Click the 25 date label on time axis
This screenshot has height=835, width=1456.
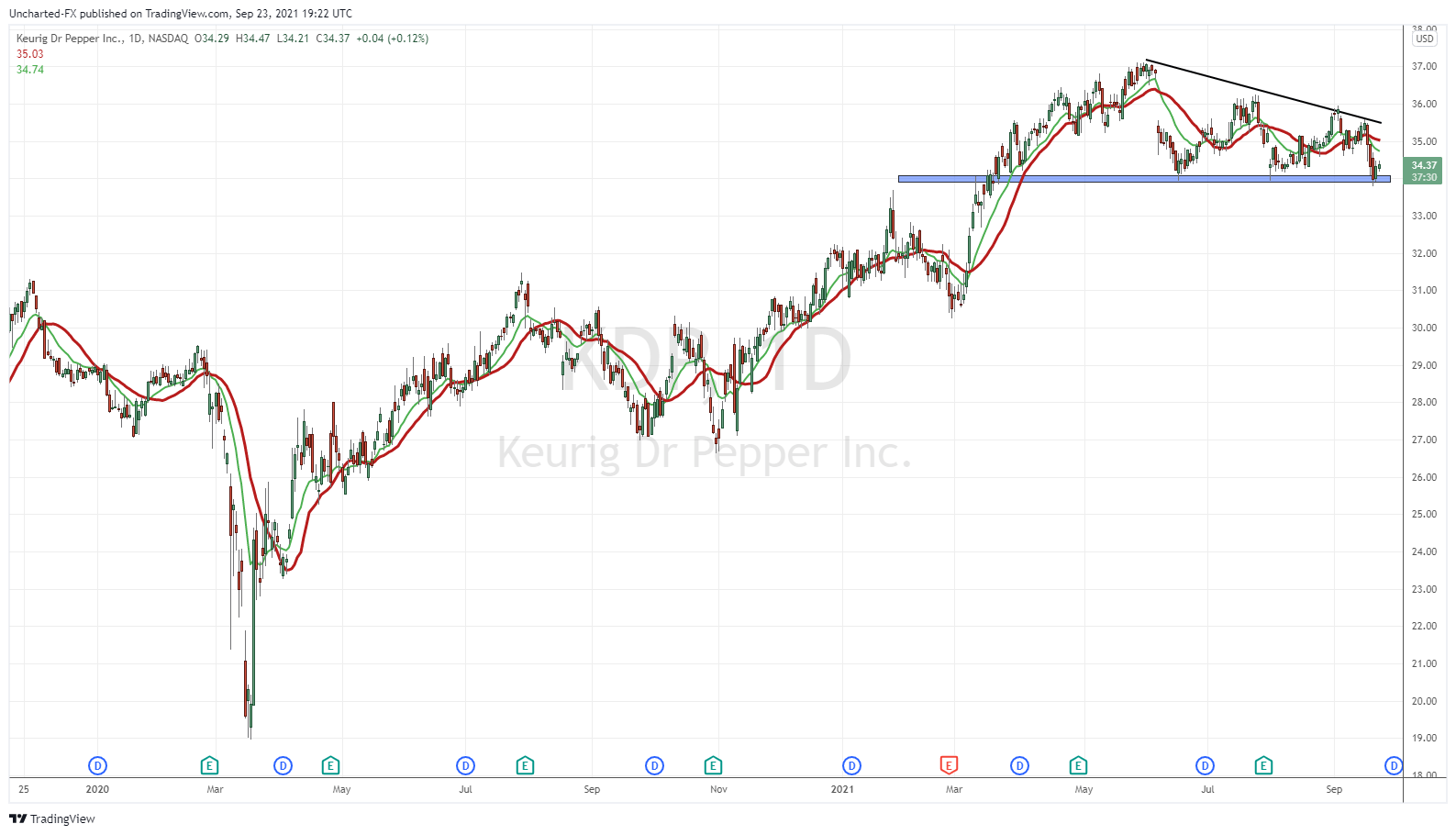[24, 789]
